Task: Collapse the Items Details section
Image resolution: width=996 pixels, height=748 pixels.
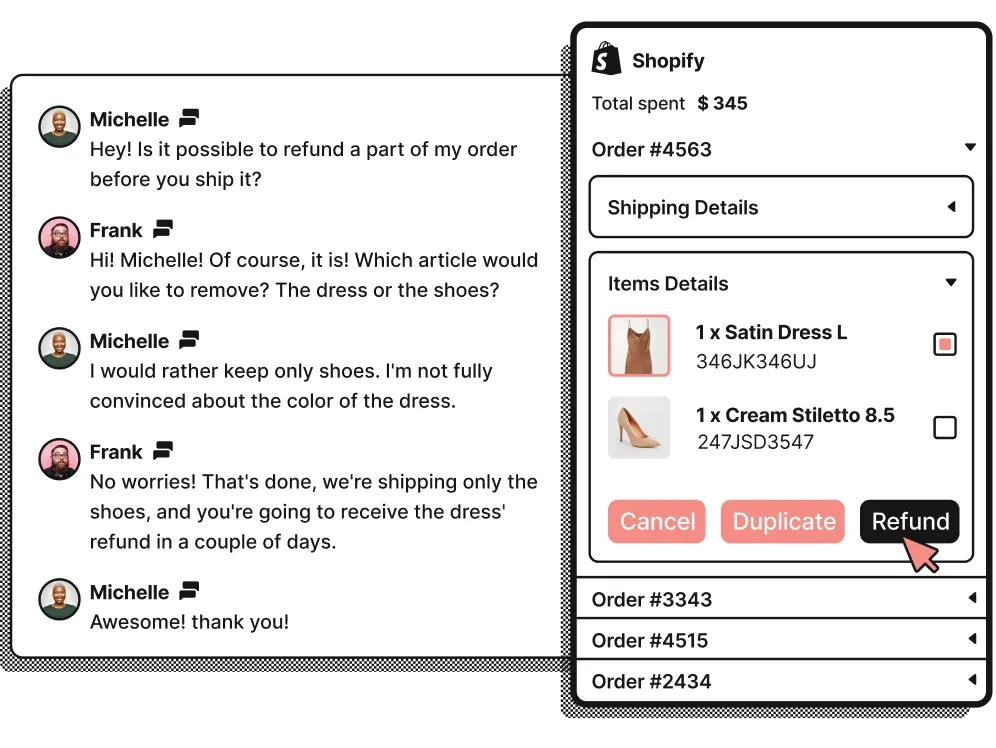Action: 951,283
